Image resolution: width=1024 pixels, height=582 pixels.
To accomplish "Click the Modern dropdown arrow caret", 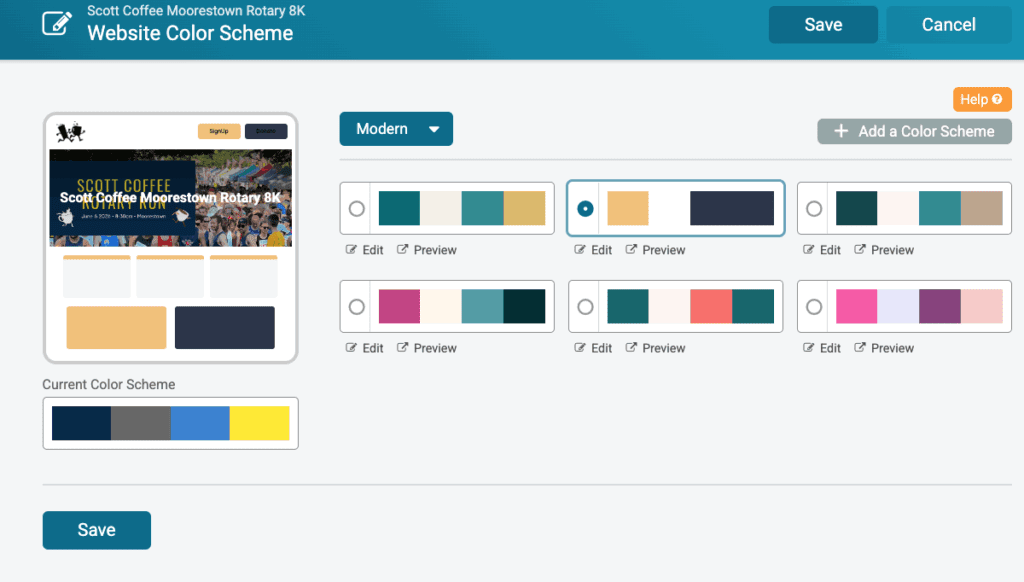I will pyautogui.click(x=434, y=129).
